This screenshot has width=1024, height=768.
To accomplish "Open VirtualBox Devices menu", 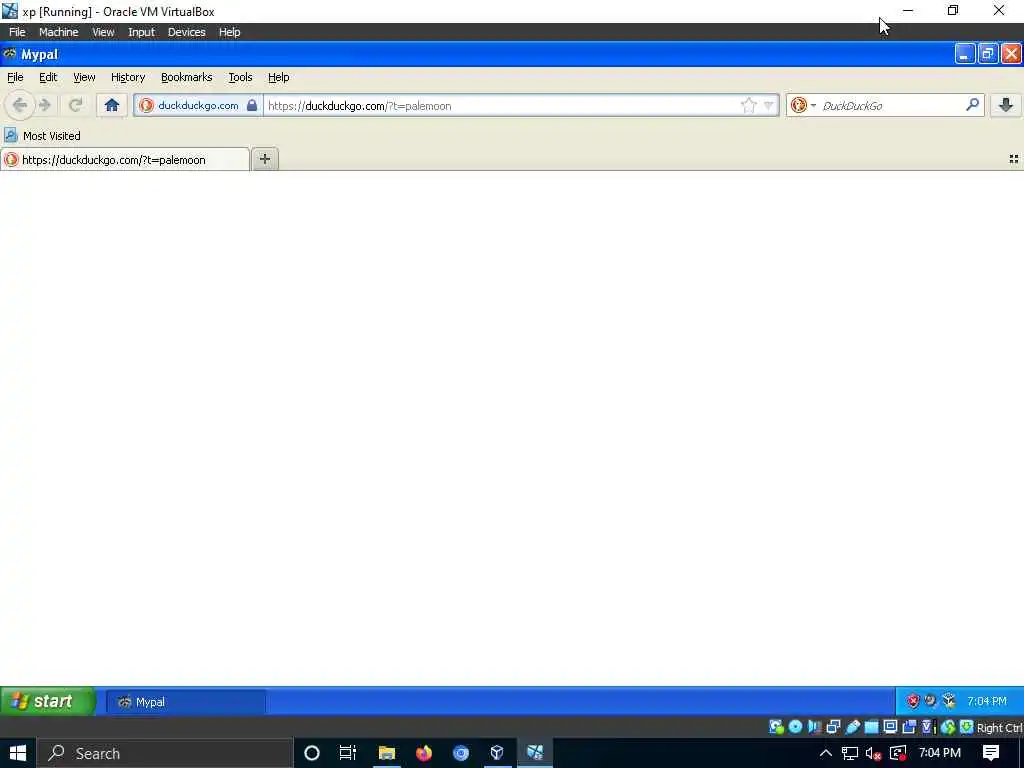I will [186, 32].
